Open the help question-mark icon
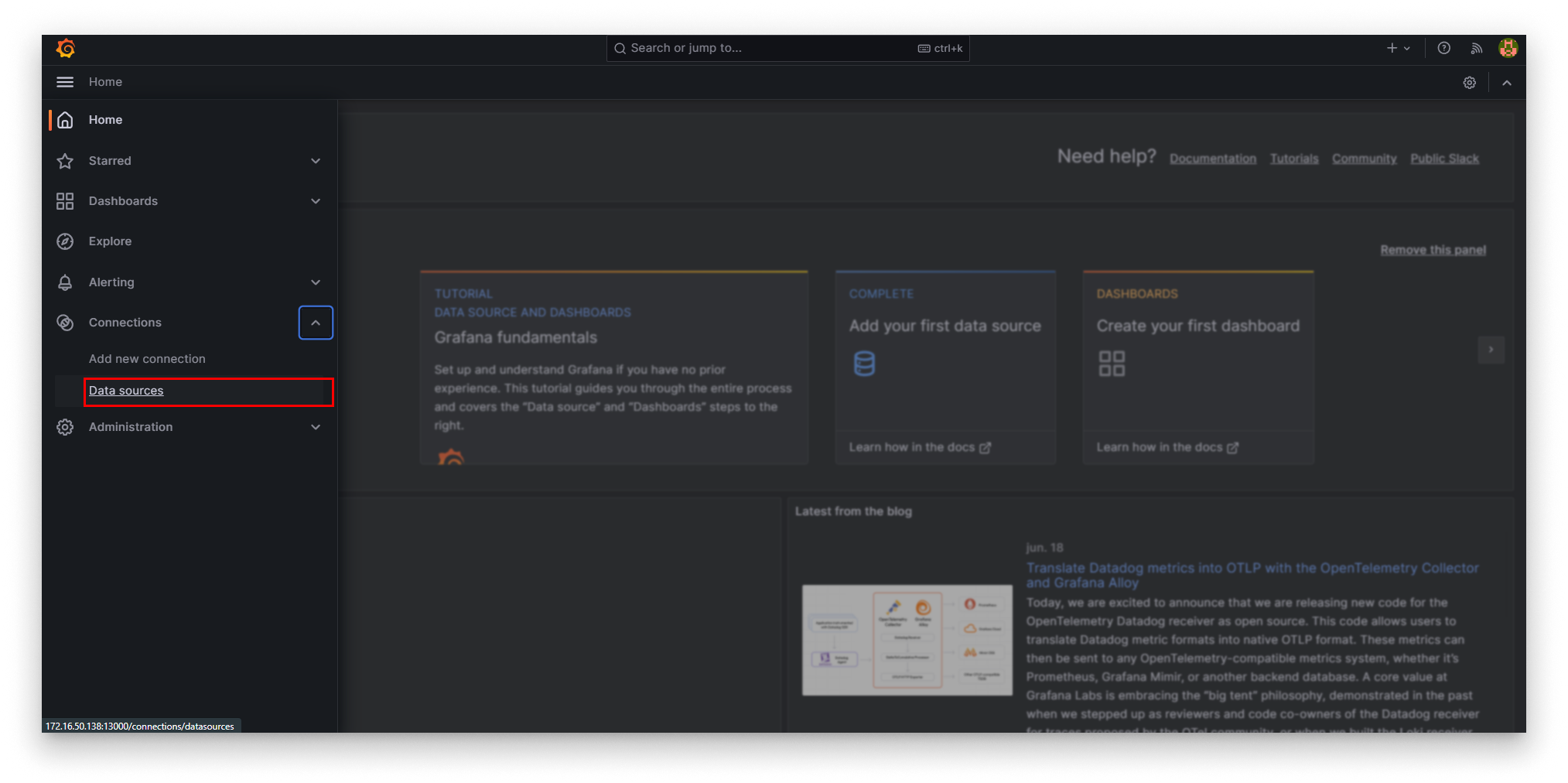 [x=1443, y=48]
